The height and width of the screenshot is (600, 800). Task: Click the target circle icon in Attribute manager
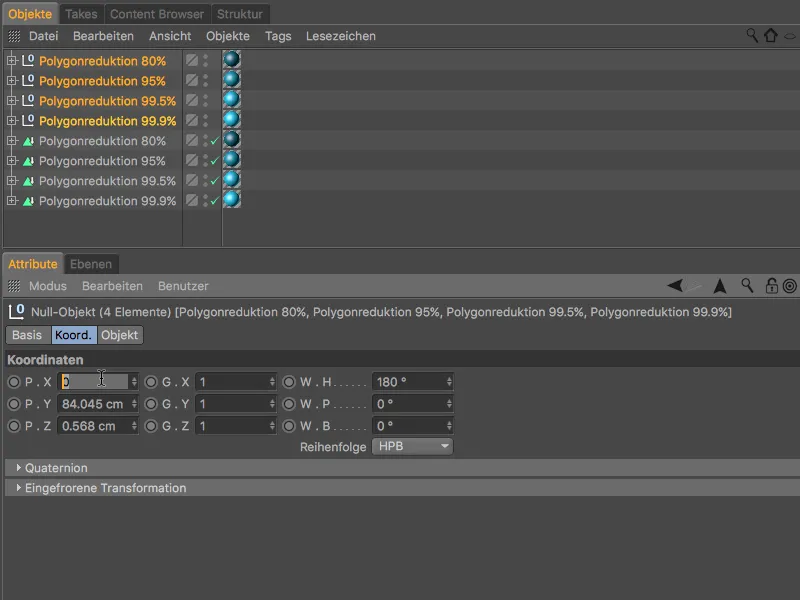(790, 286)
